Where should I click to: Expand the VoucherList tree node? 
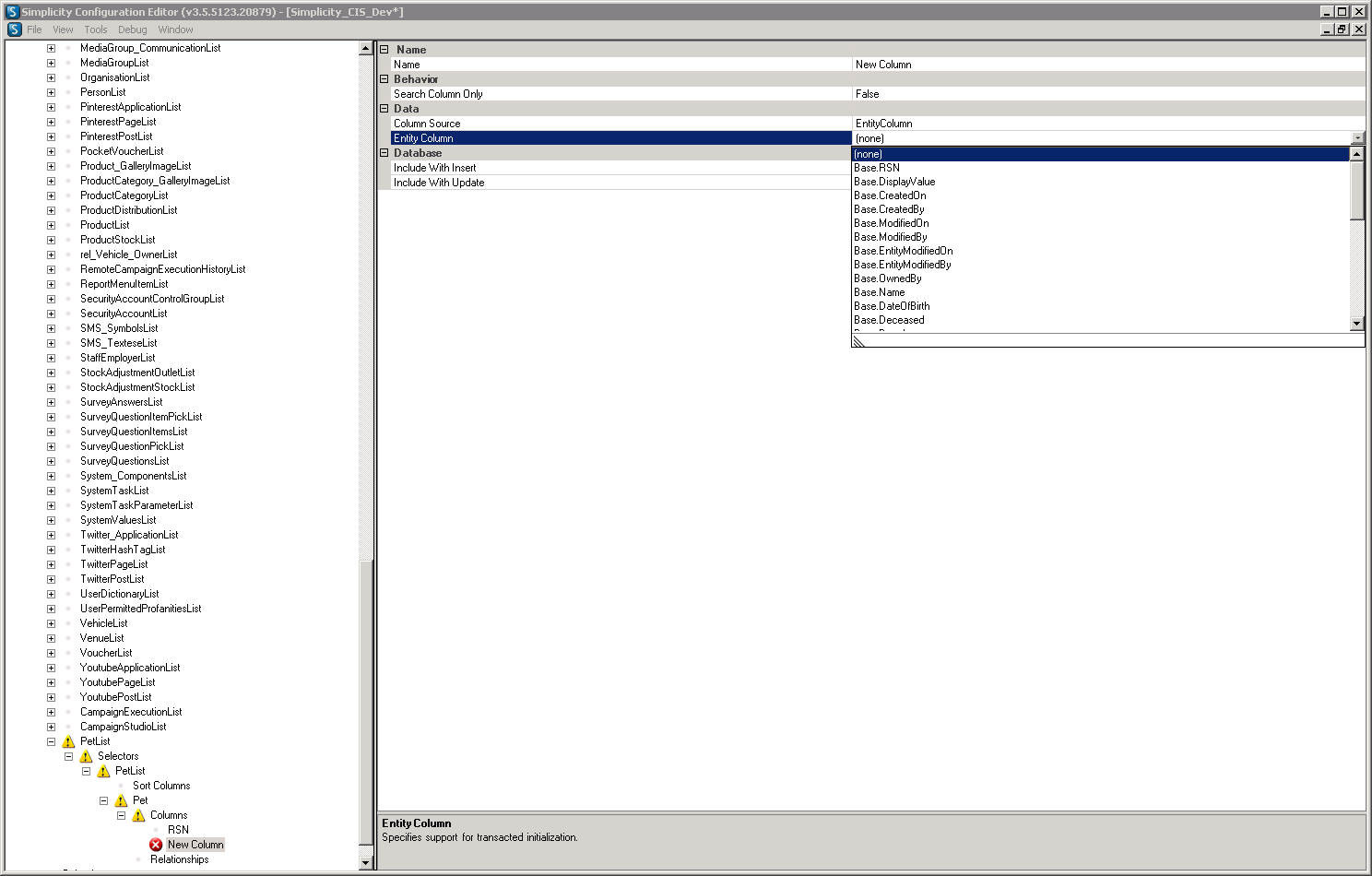[51, 653]
